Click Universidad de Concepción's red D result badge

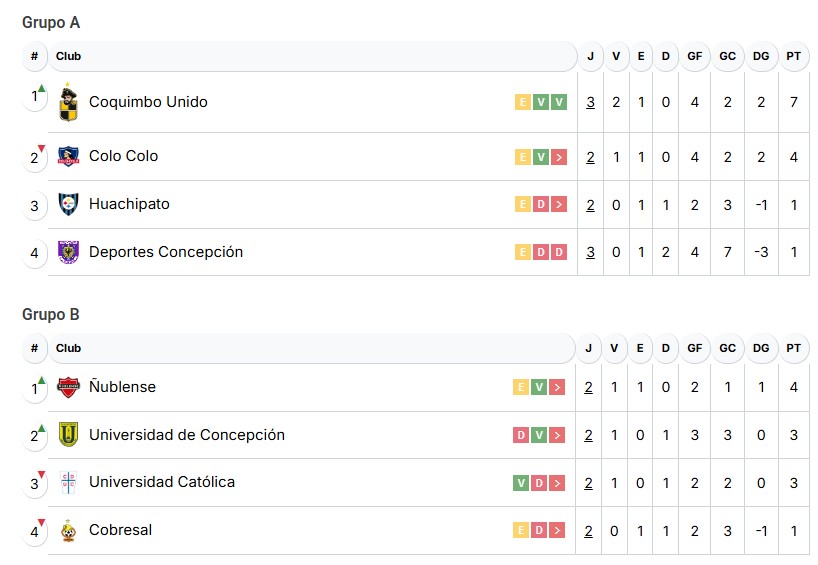521,436
